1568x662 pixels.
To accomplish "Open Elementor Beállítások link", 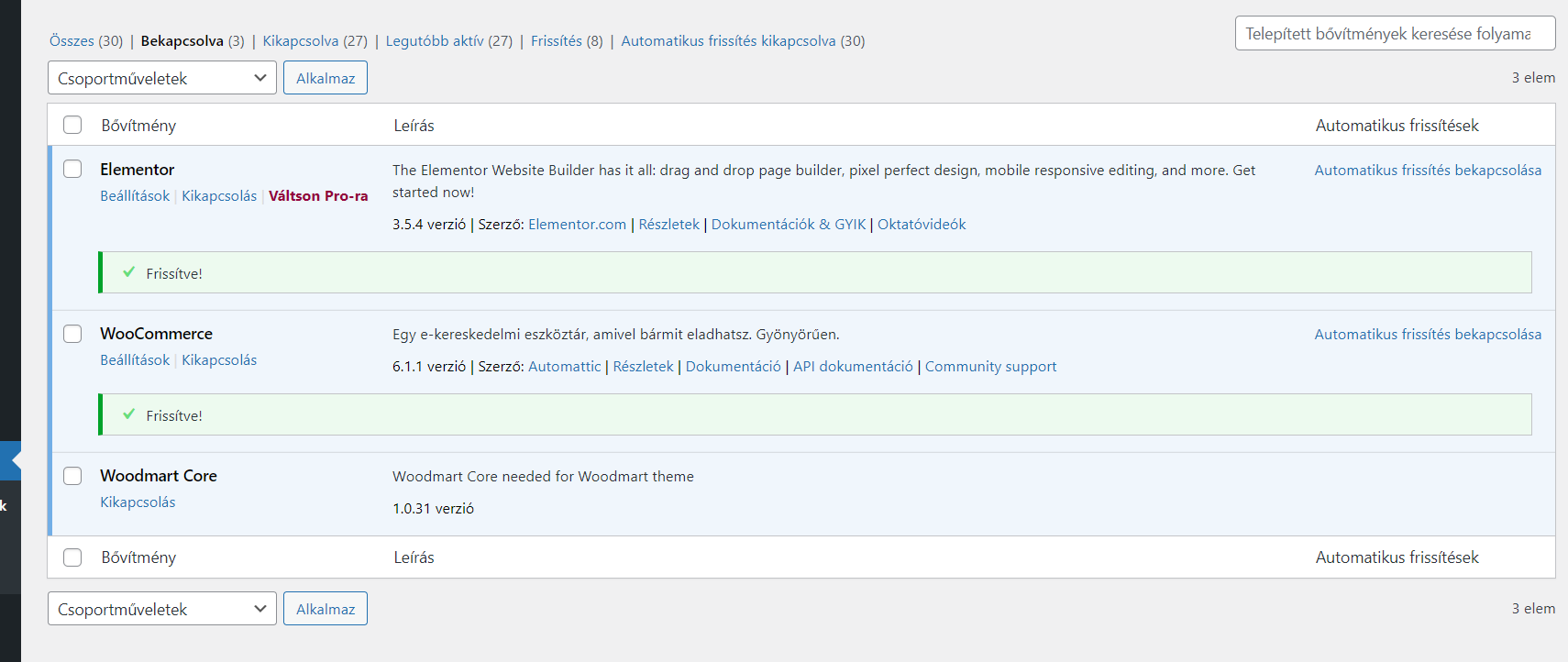I will [135, 195].
